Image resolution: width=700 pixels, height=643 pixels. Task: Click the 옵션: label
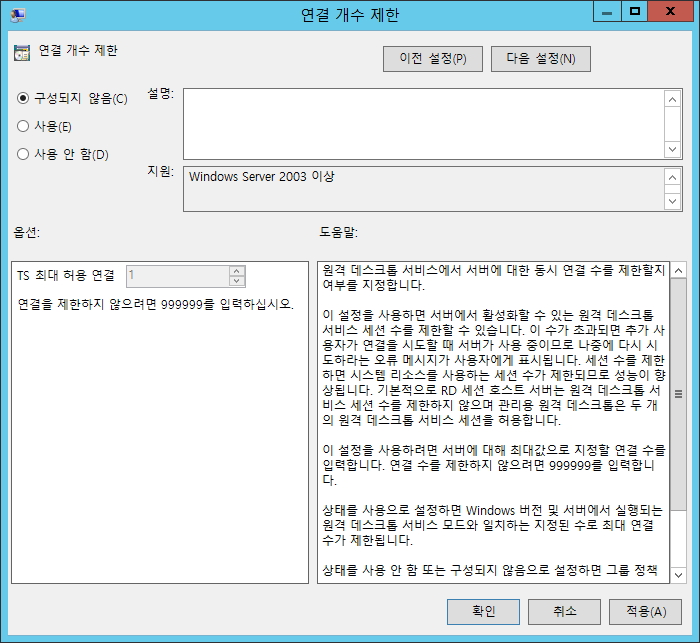pyautogui.click(x=27, y=232)
